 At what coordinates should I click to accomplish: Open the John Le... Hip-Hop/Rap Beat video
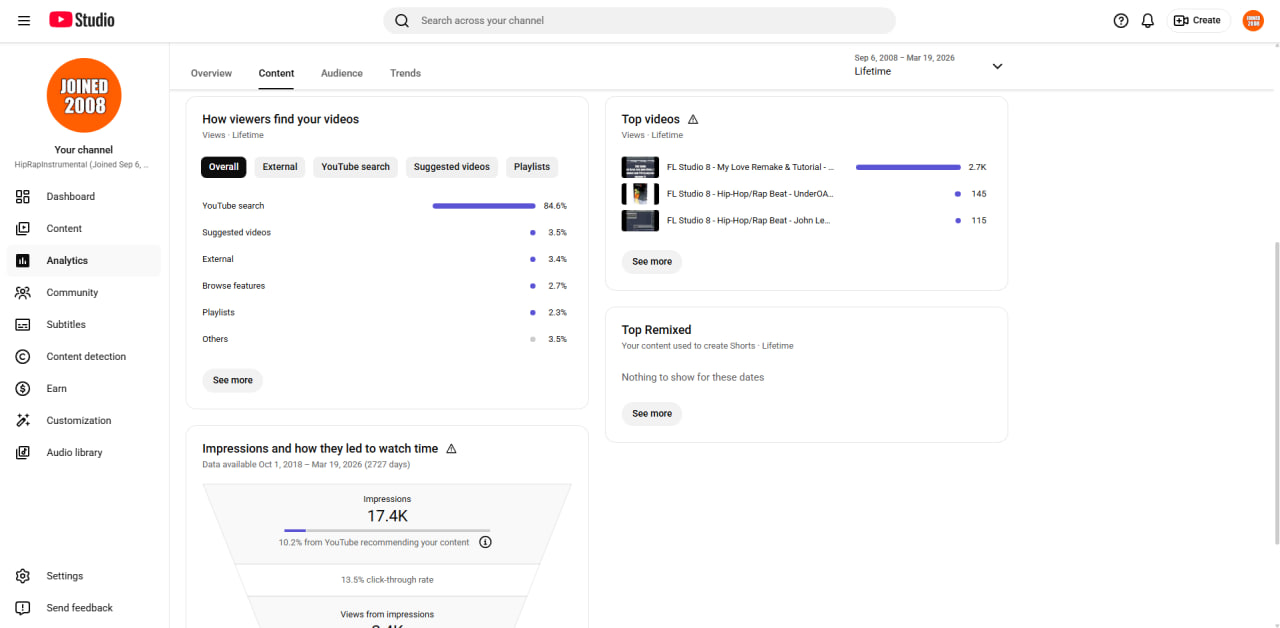(x=749, y=220)
